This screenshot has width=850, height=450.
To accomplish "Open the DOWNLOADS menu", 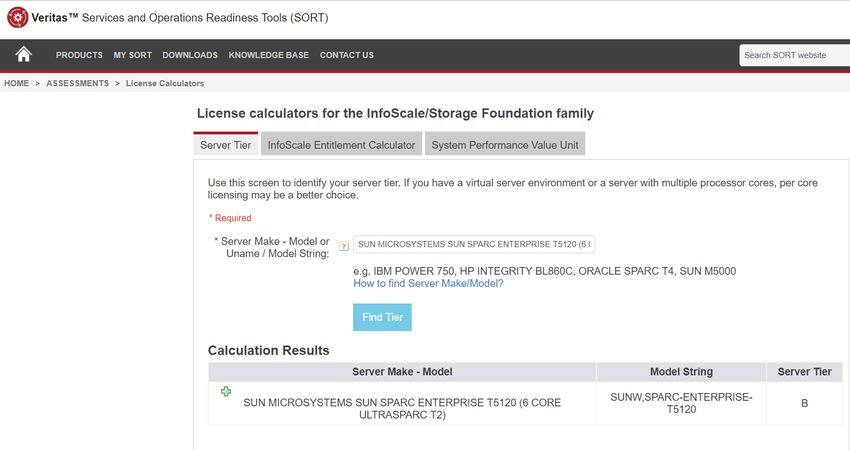I will click(190, 55).
